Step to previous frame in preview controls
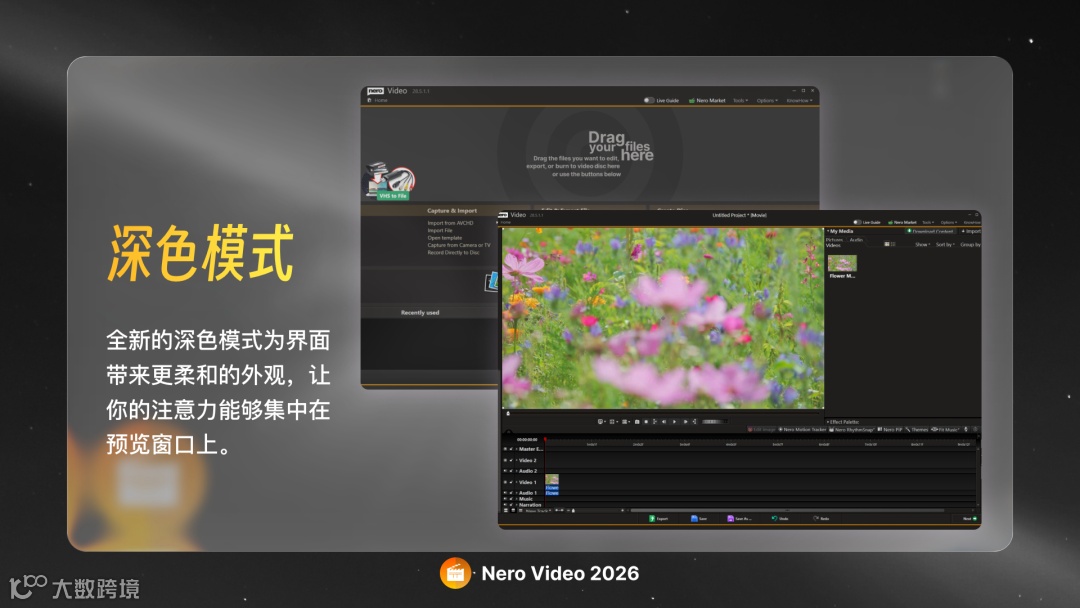Viewport: 1080px width, 608px height. (x=664, y=421)
